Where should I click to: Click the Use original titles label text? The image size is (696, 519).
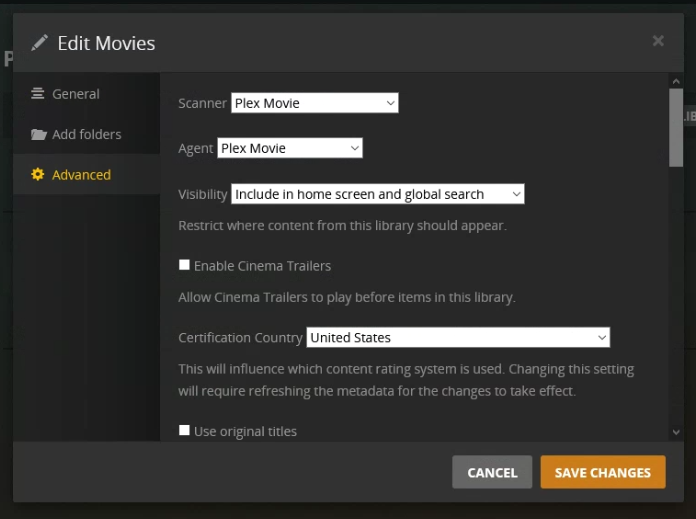point(245,431)
